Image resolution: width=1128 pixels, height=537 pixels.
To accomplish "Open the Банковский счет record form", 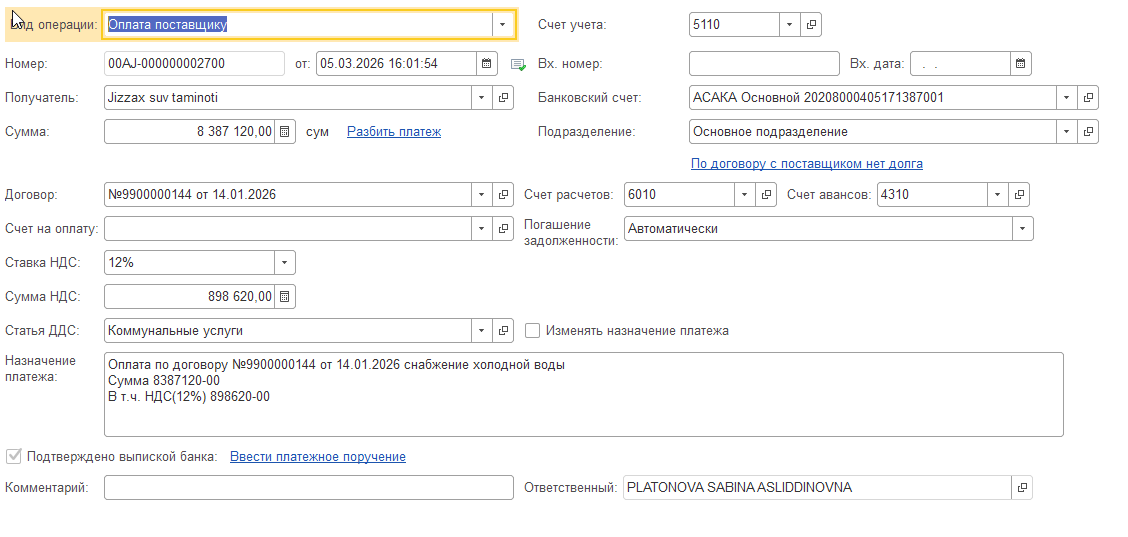I will (1089, 98).
